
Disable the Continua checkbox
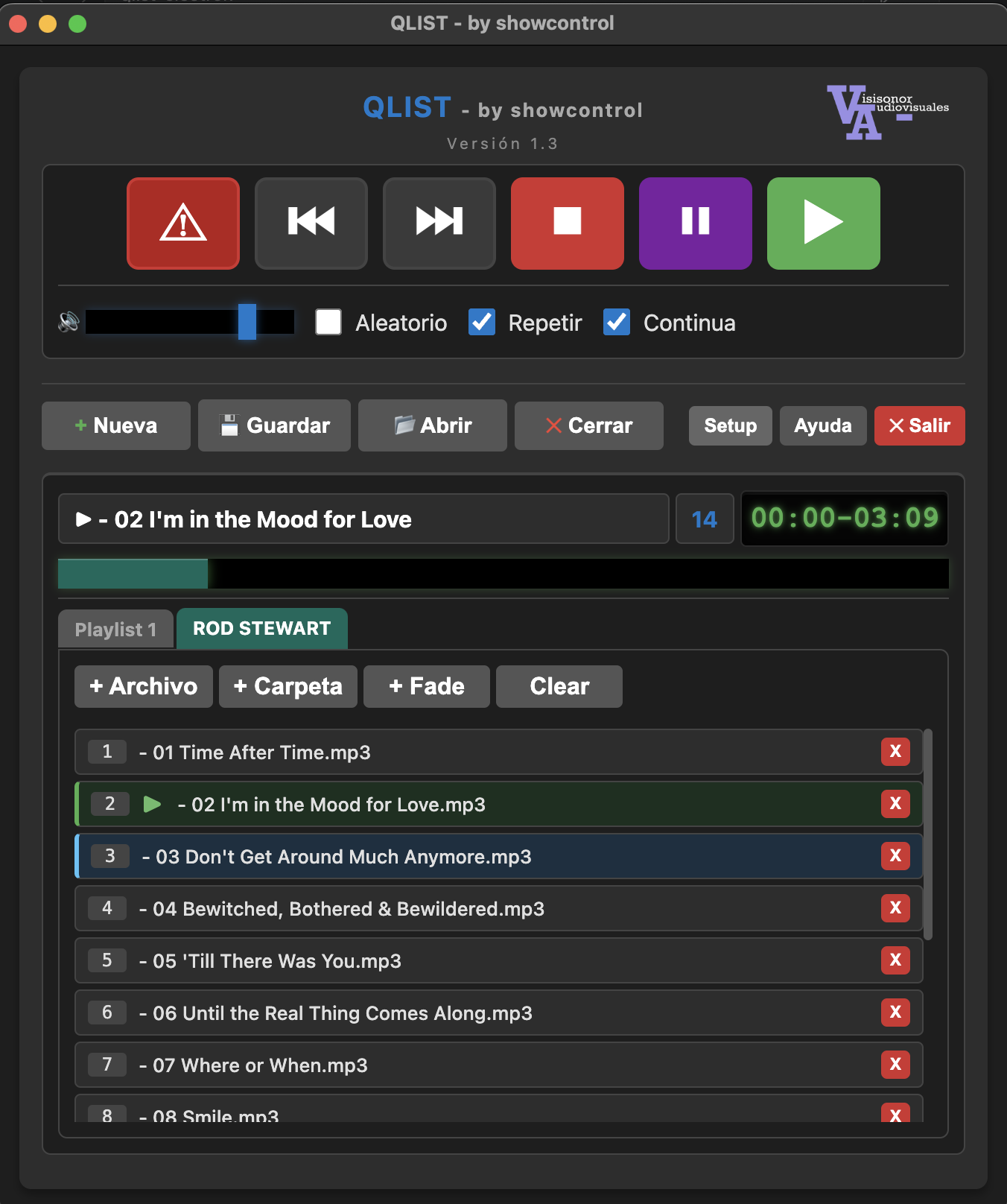(x=617, y=322)
